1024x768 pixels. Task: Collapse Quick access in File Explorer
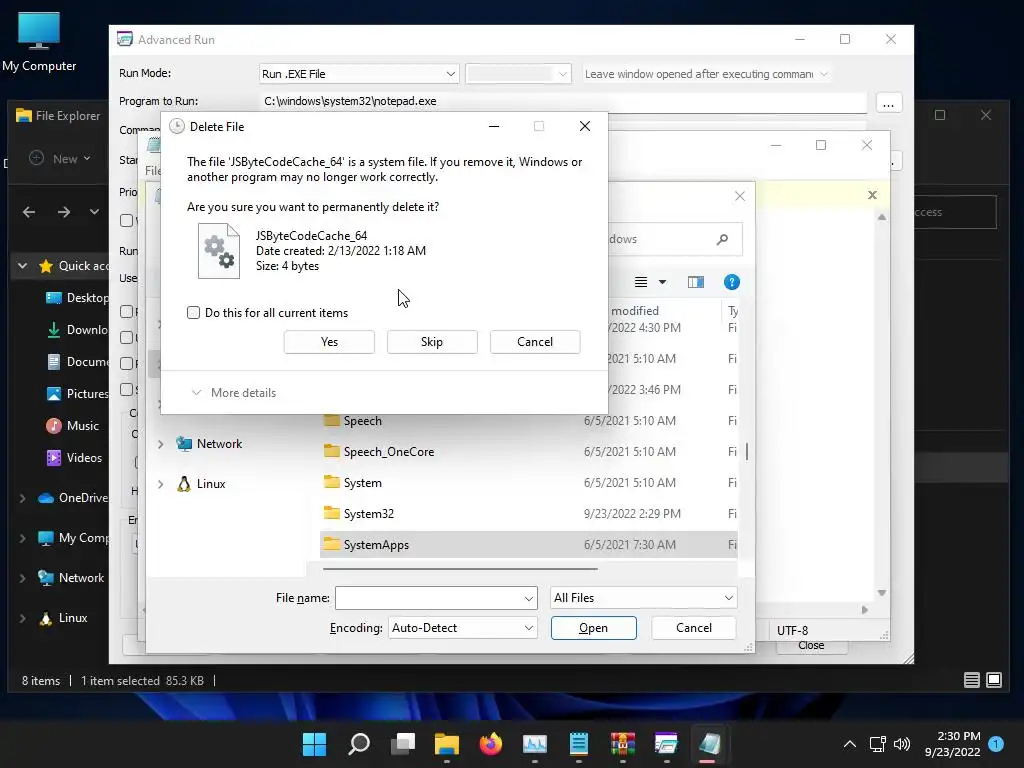click(x=23, y=266)
